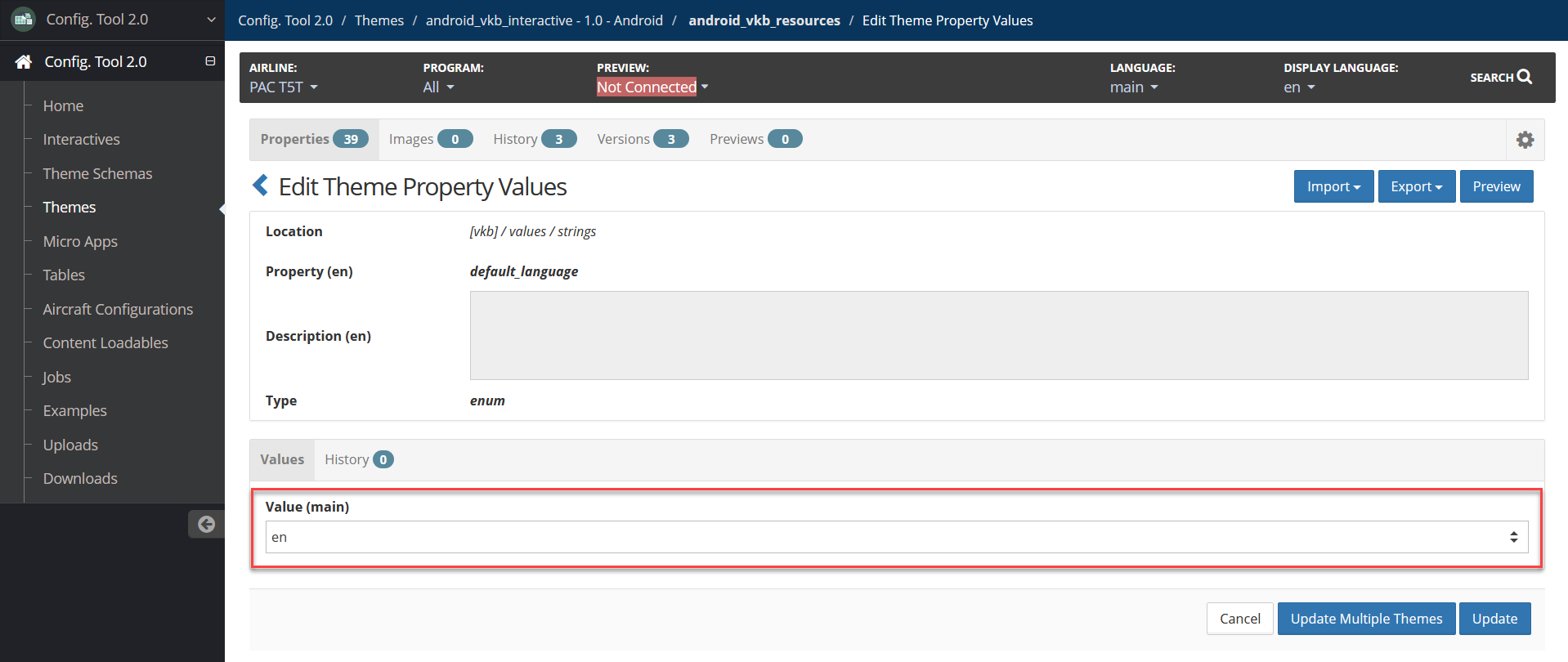The width and height of the screenshot is (1568, 662).
Task: Click the Config. Tool logo icon
Action: point(23,19)
